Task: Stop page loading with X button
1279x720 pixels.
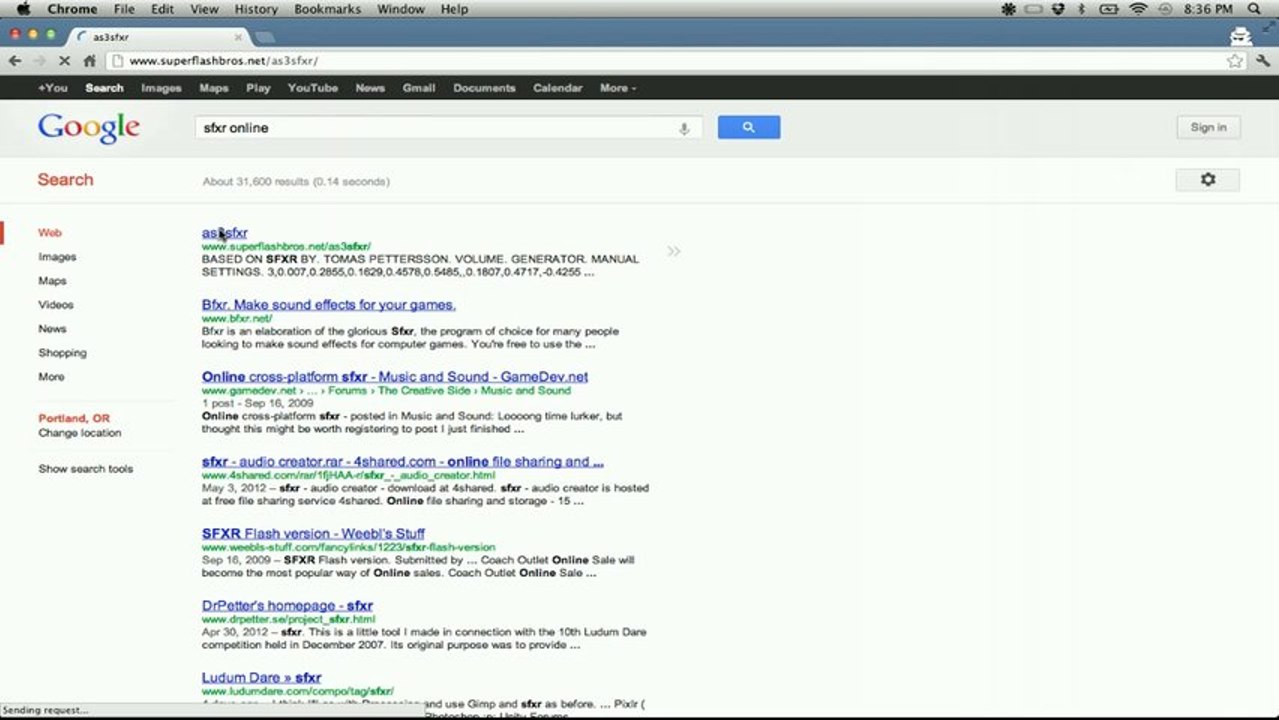Action: [x=64, y=61]
